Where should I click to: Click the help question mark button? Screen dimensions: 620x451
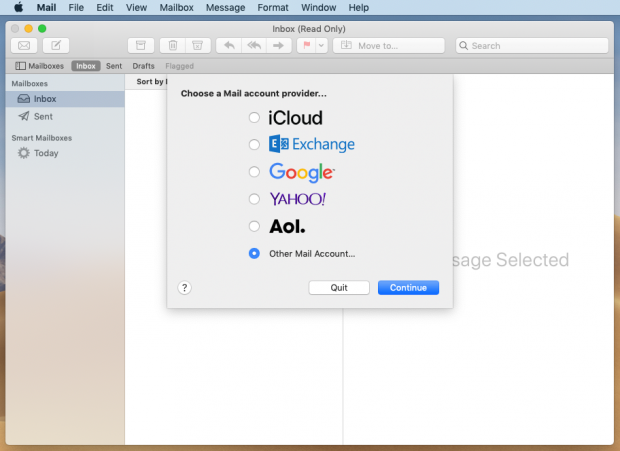[184, 288]
